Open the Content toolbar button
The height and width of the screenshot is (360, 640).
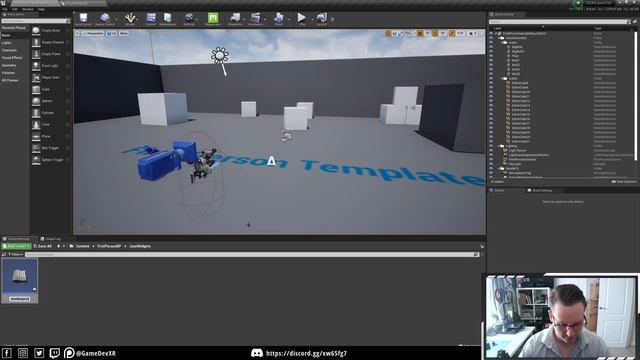tap(151, 19)
